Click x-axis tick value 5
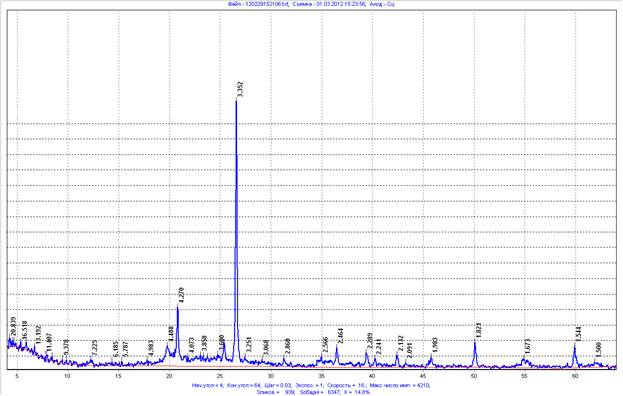 [x=17, y=375]
